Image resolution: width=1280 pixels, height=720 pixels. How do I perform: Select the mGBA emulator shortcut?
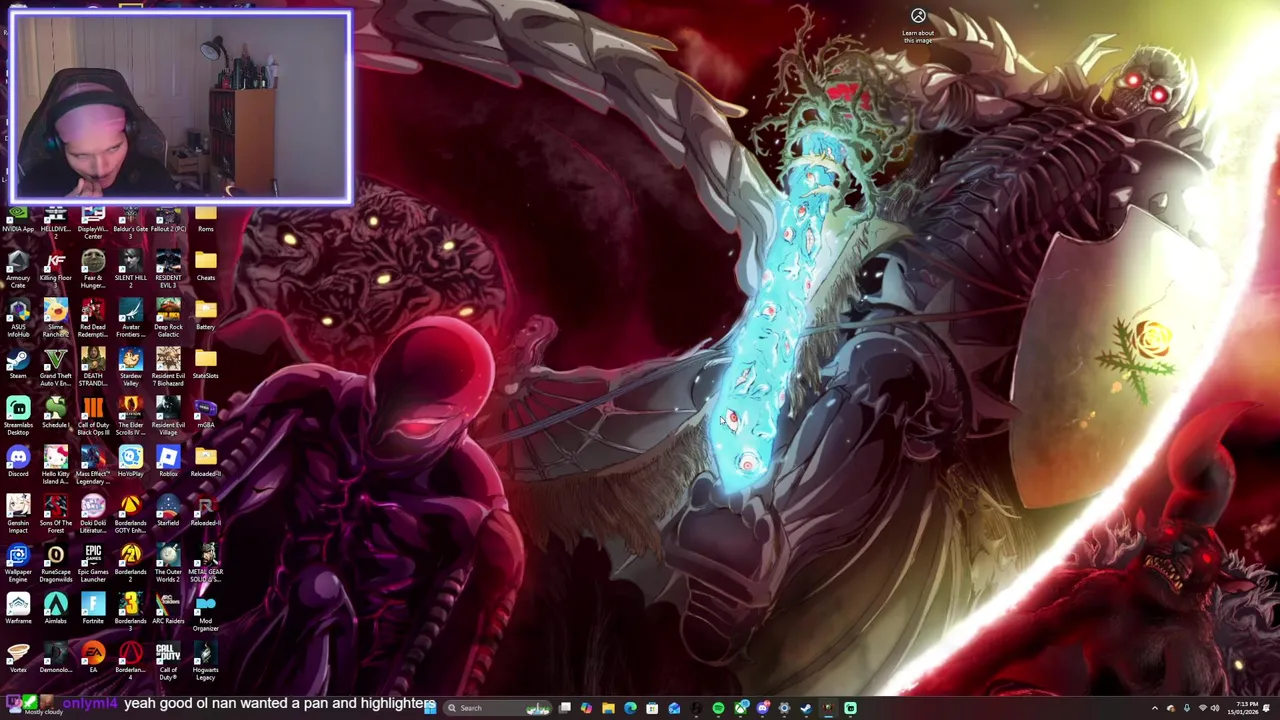[x=205, y=413]
